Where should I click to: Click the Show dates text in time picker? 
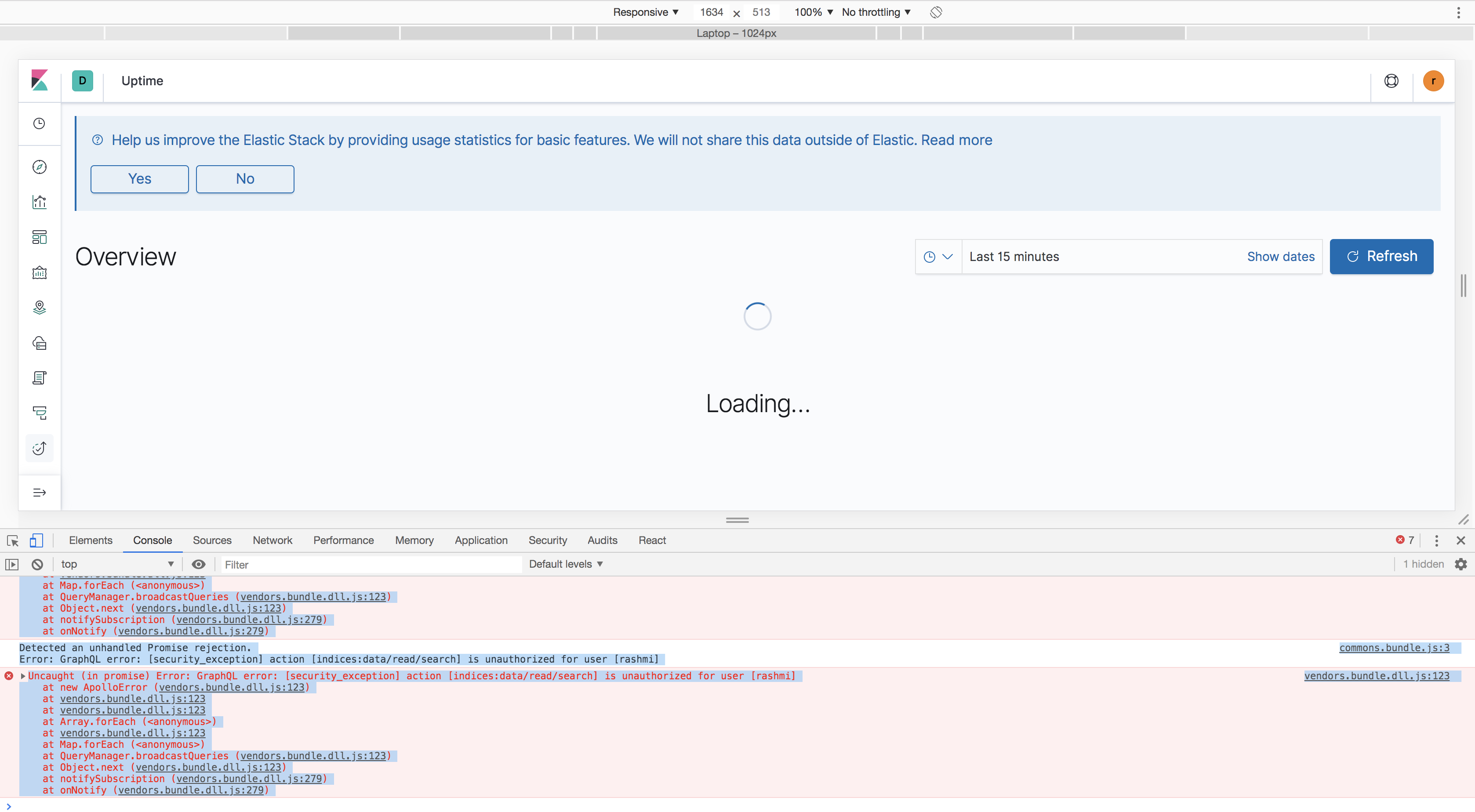(x=1281, y=256)
